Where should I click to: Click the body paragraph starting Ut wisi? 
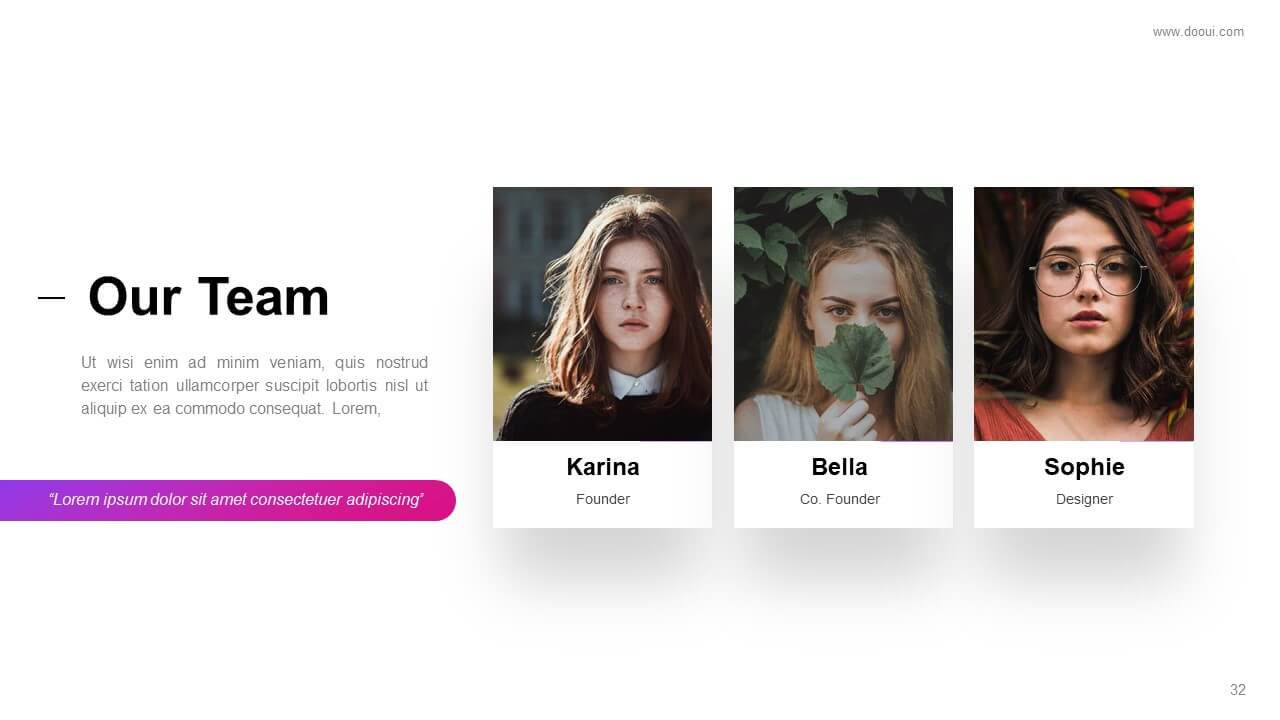click(x=254, y=385)
